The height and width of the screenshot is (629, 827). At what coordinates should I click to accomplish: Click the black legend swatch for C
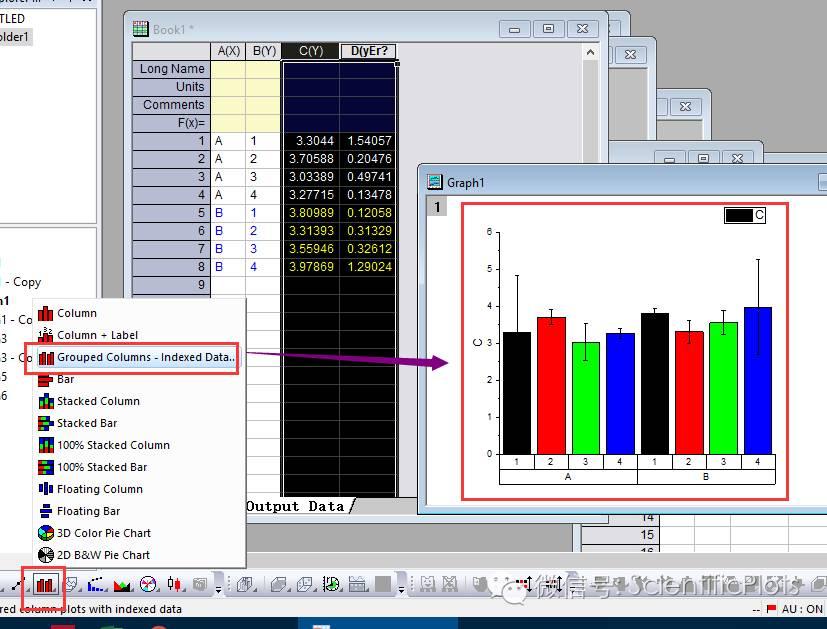point(739,215)
